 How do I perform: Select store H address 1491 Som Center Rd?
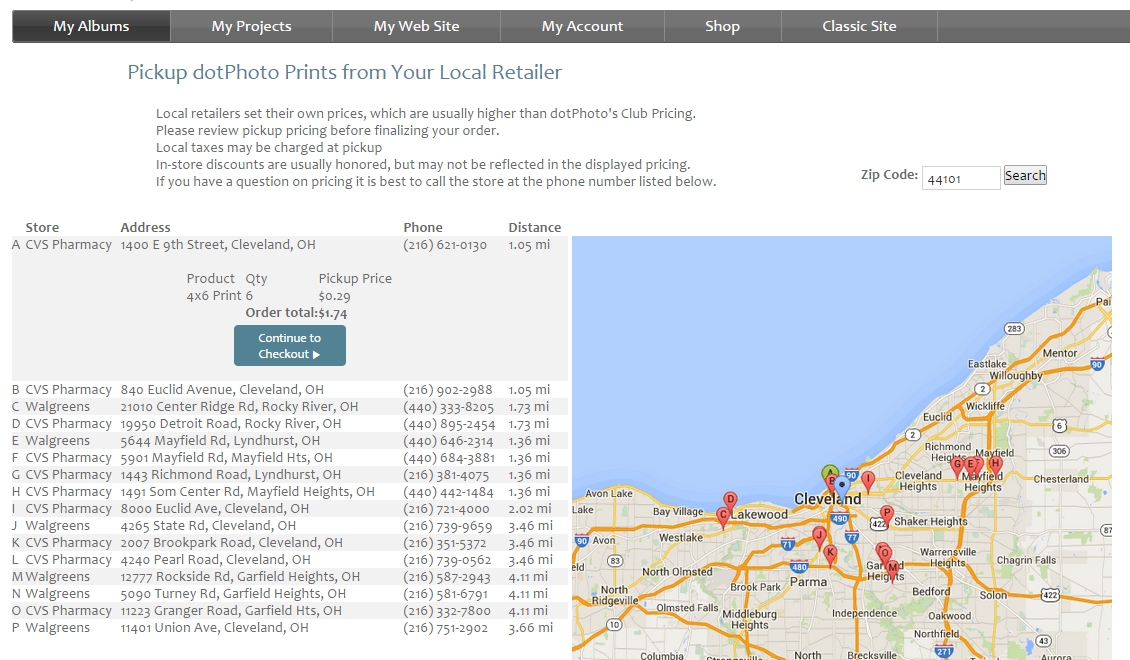[x=247, y=491]
